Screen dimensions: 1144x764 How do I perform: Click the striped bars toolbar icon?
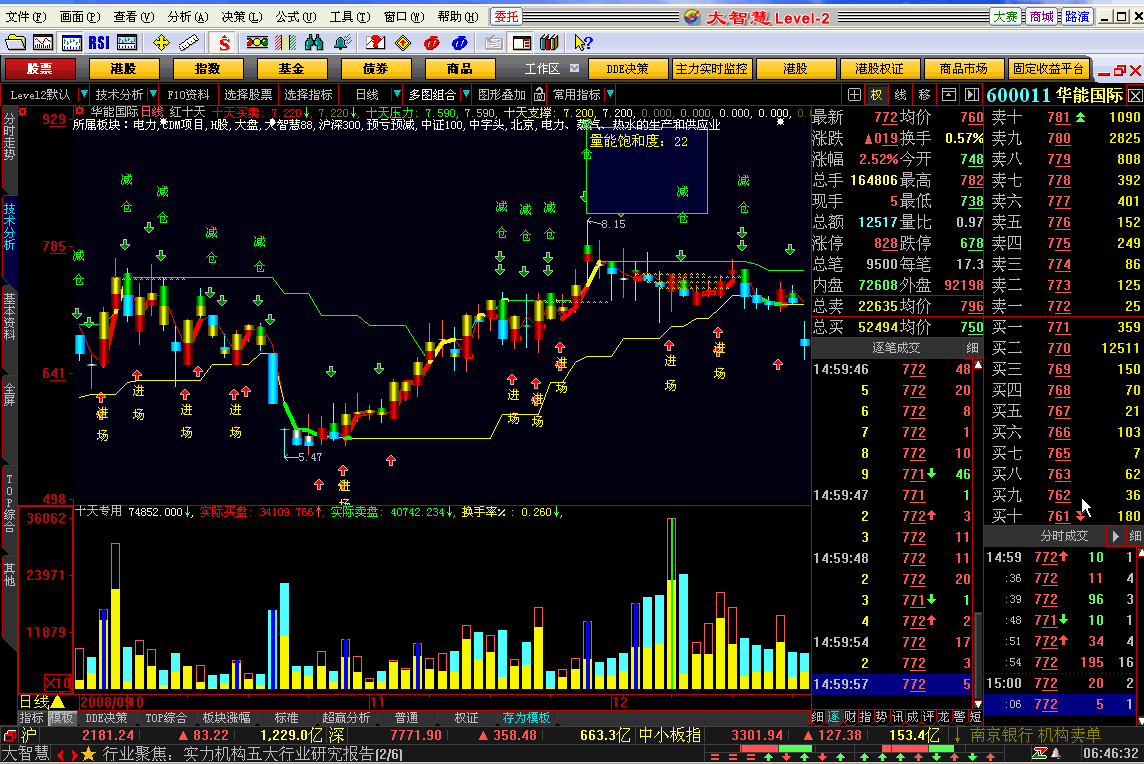coord(285,43)
